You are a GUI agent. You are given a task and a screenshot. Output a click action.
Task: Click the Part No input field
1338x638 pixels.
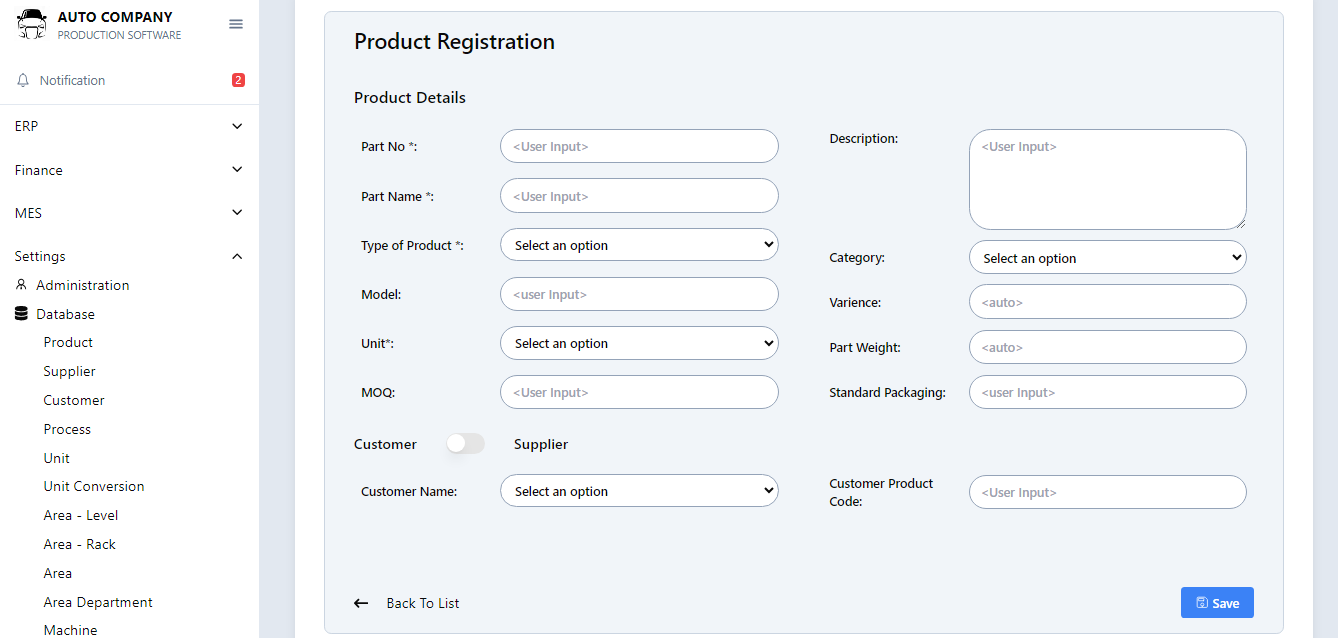coord(639,146)
